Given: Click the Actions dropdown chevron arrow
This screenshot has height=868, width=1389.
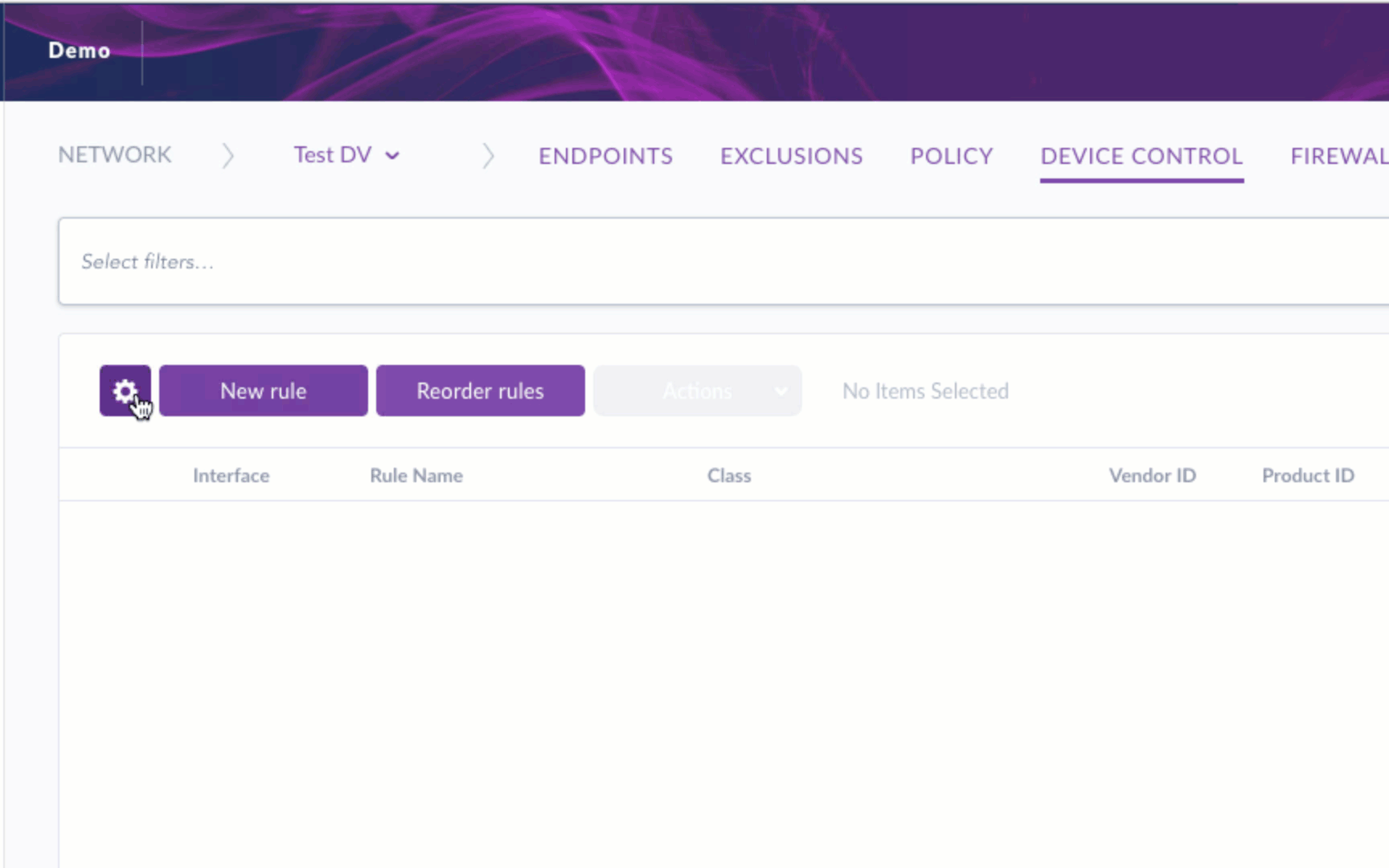Looking at the screenshot, I should (x=781, y=391).
